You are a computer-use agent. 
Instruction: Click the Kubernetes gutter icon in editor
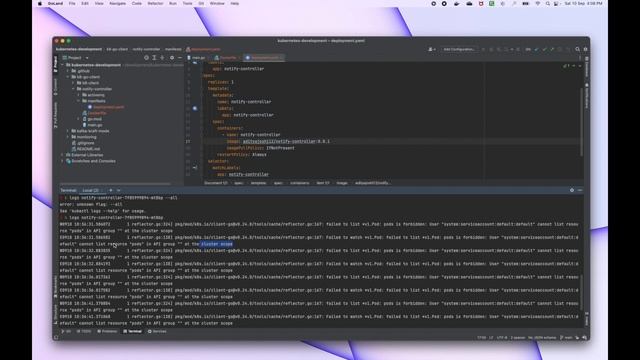(x=195, y=109)
